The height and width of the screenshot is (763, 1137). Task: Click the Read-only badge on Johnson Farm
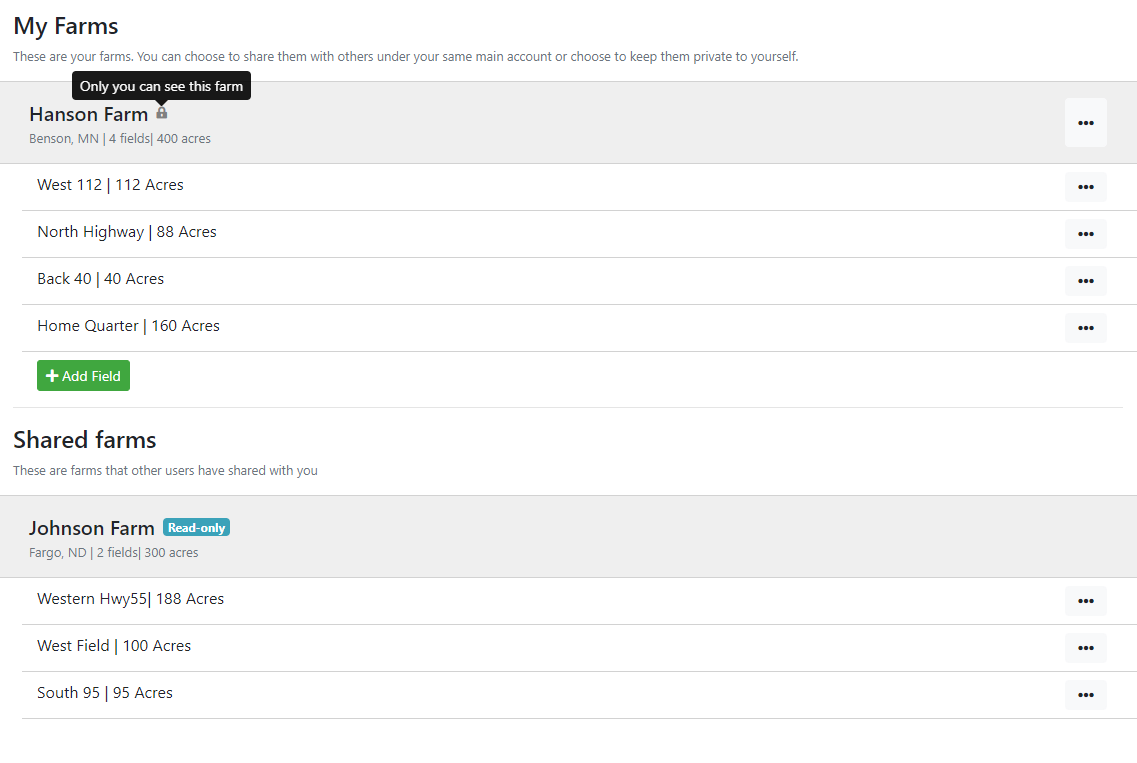196,527
